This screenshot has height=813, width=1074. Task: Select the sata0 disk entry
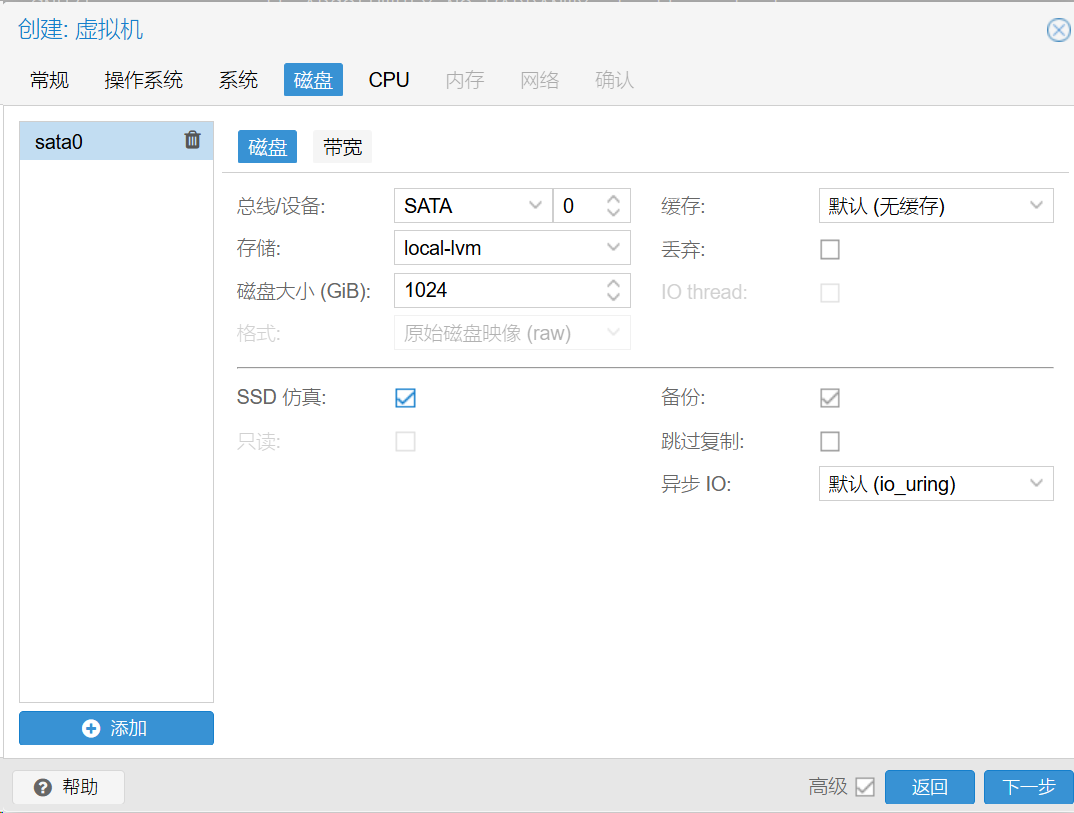pyautogui.click(x=116, y=141)
